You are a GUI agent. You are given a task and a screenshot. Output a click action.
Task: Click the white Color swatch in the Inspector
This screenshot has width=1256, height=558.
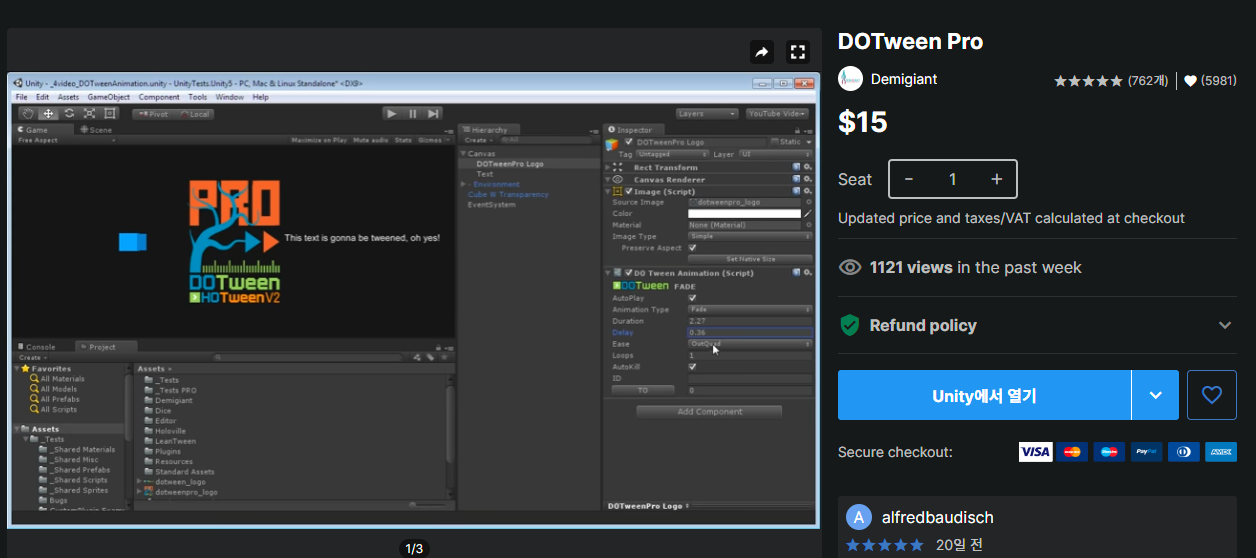tap(744, 213)
